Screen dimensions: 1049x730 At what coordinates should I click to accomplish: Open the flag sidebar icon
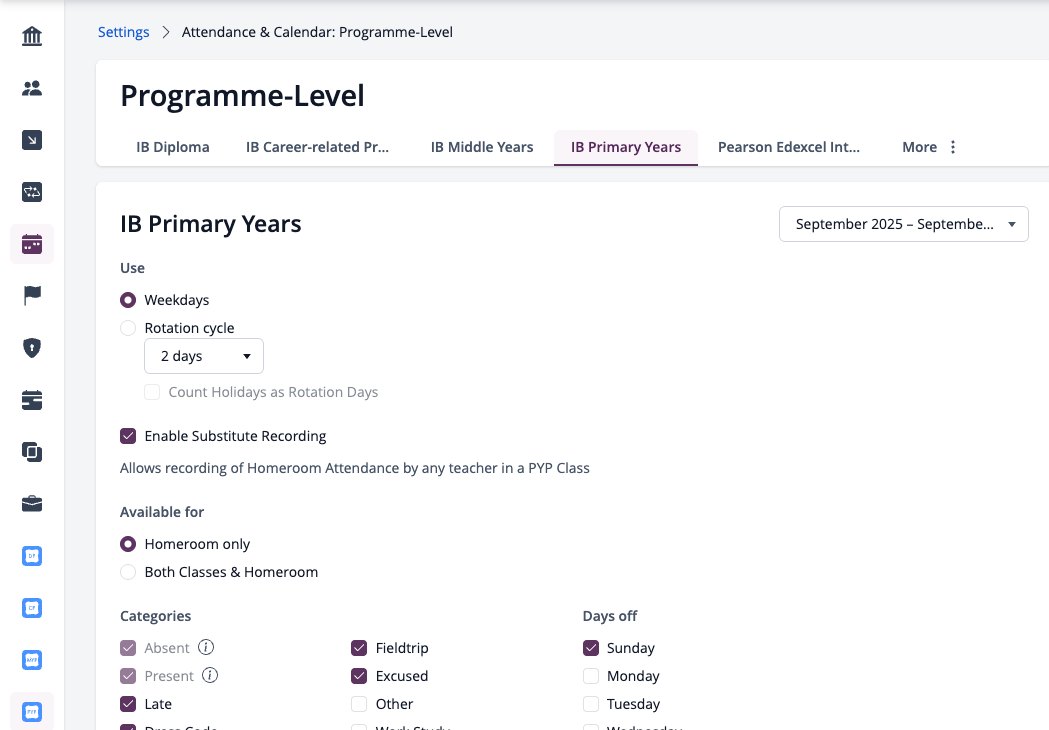(x=32, y=295)
